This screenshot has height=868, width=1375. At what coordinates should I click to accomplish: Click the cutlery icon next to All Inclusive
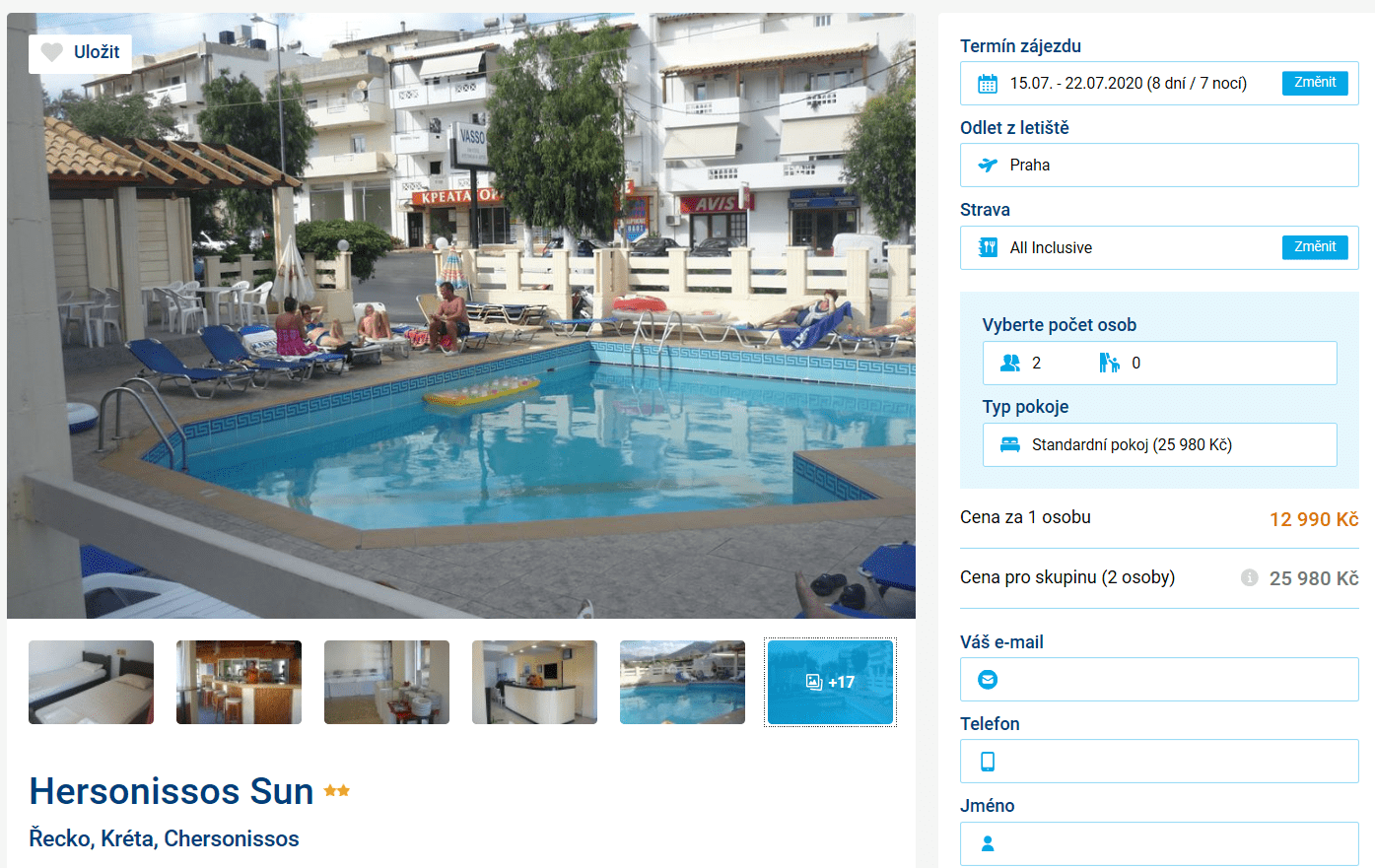click(x=988, y=248)
